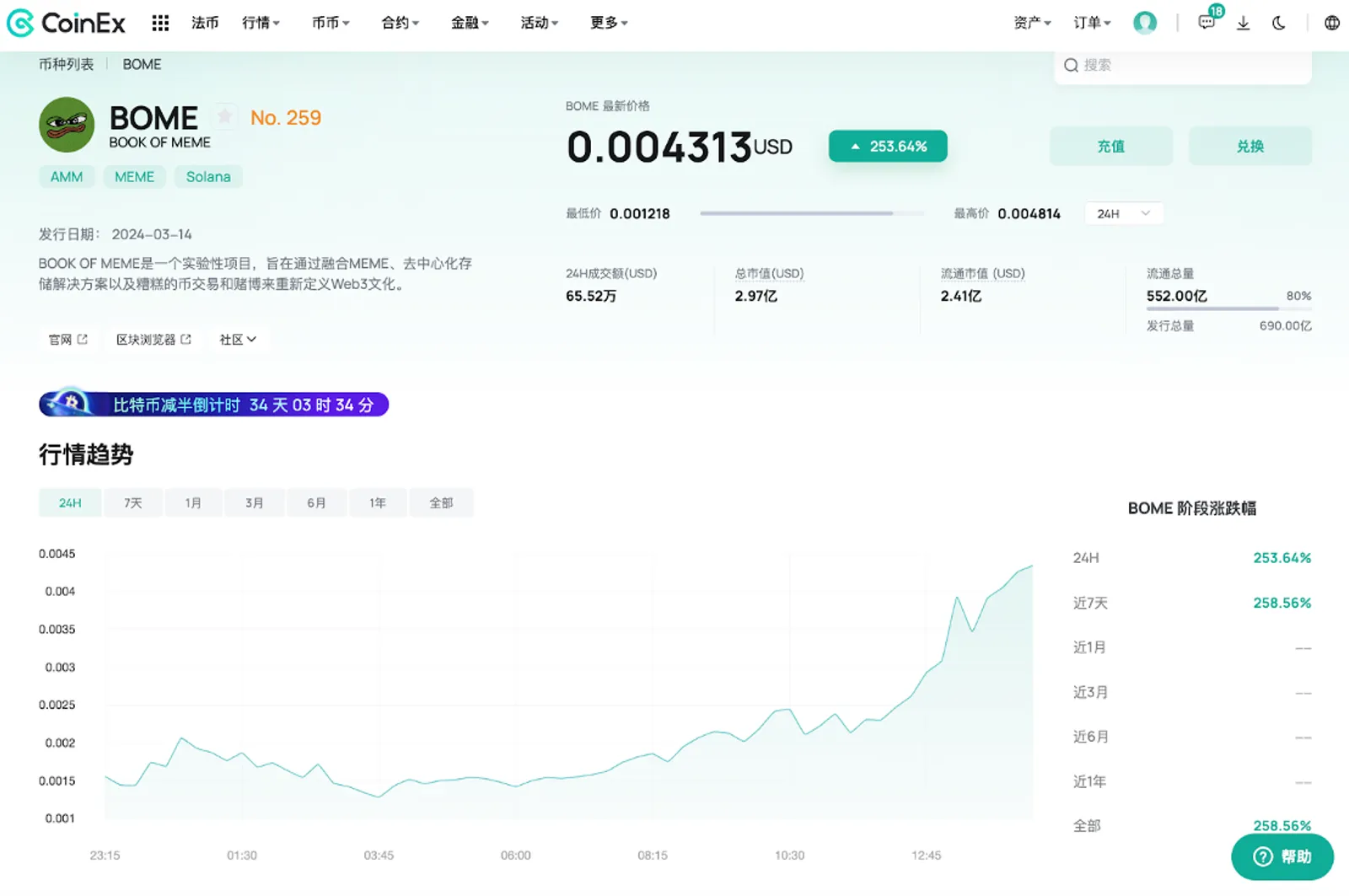Expand the 更多 dropdown menu
The width and height of the screenshot is (1349, 896).
pyautogui.click(x=610, y=23)
